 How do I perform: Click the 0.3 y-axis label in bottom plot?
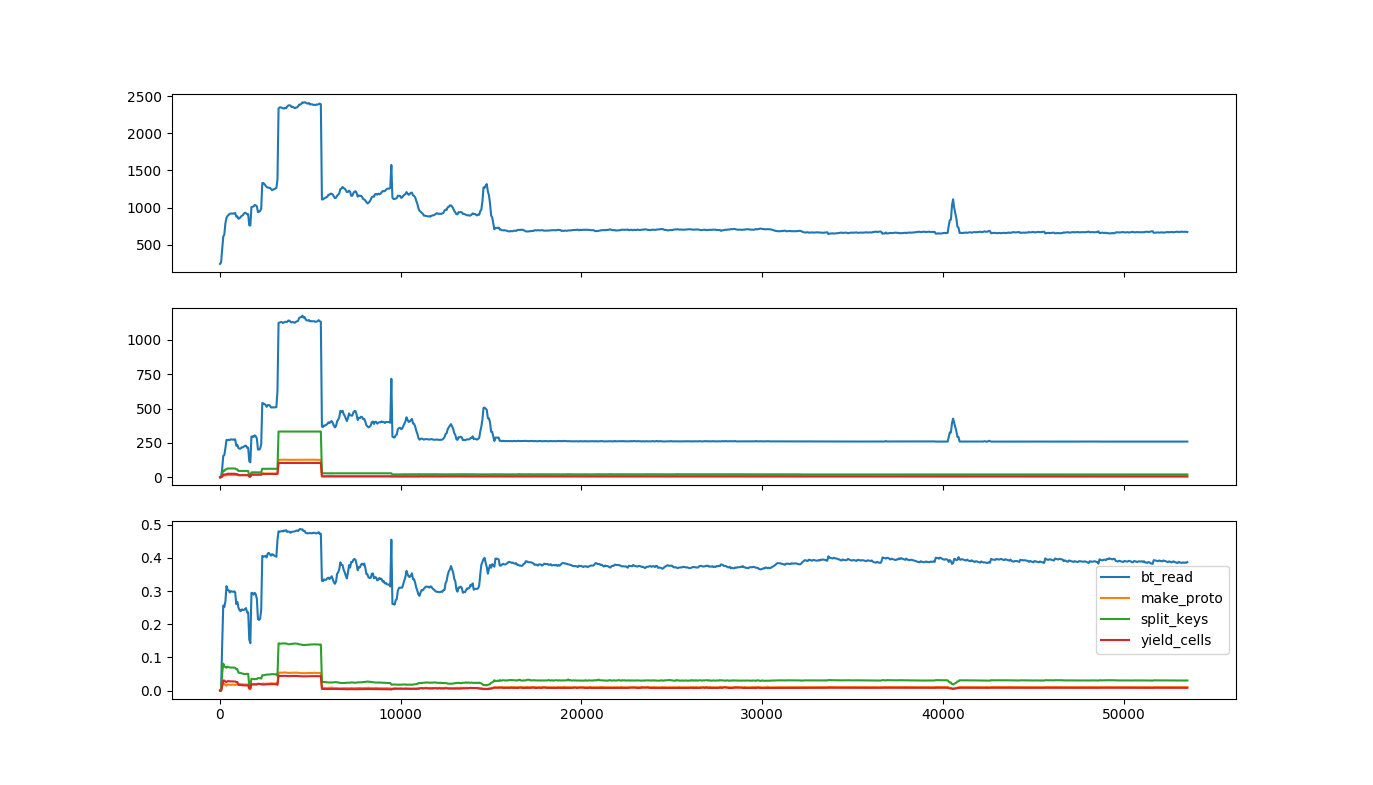tap(153, 591)
